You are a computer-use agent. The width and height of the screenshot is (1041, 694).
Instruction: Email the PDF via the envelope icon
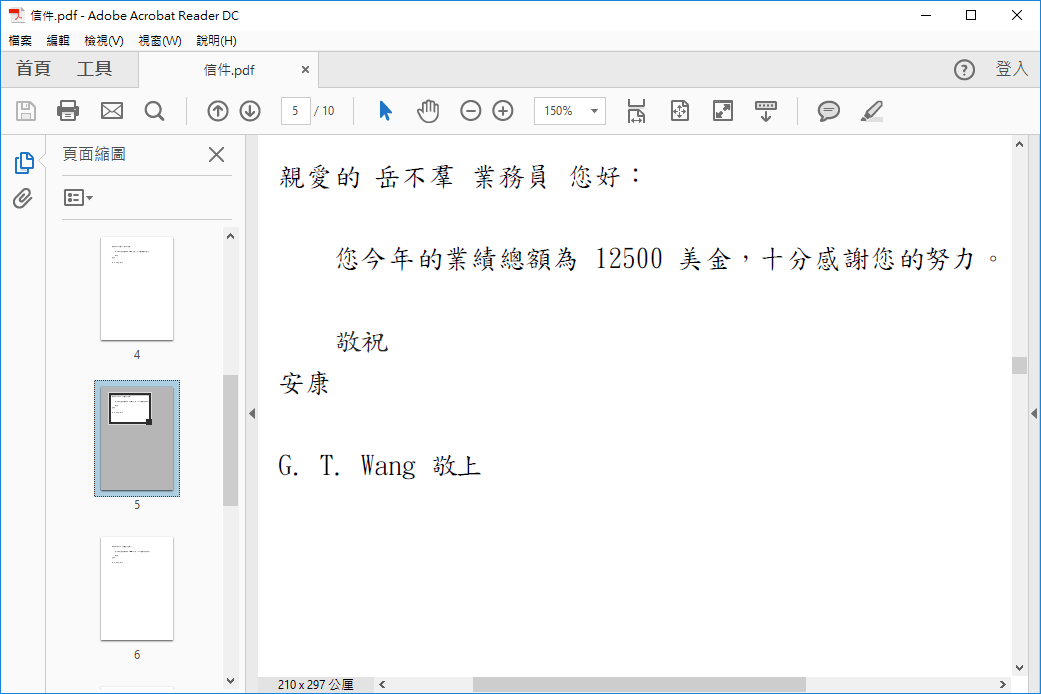(111, 111)
